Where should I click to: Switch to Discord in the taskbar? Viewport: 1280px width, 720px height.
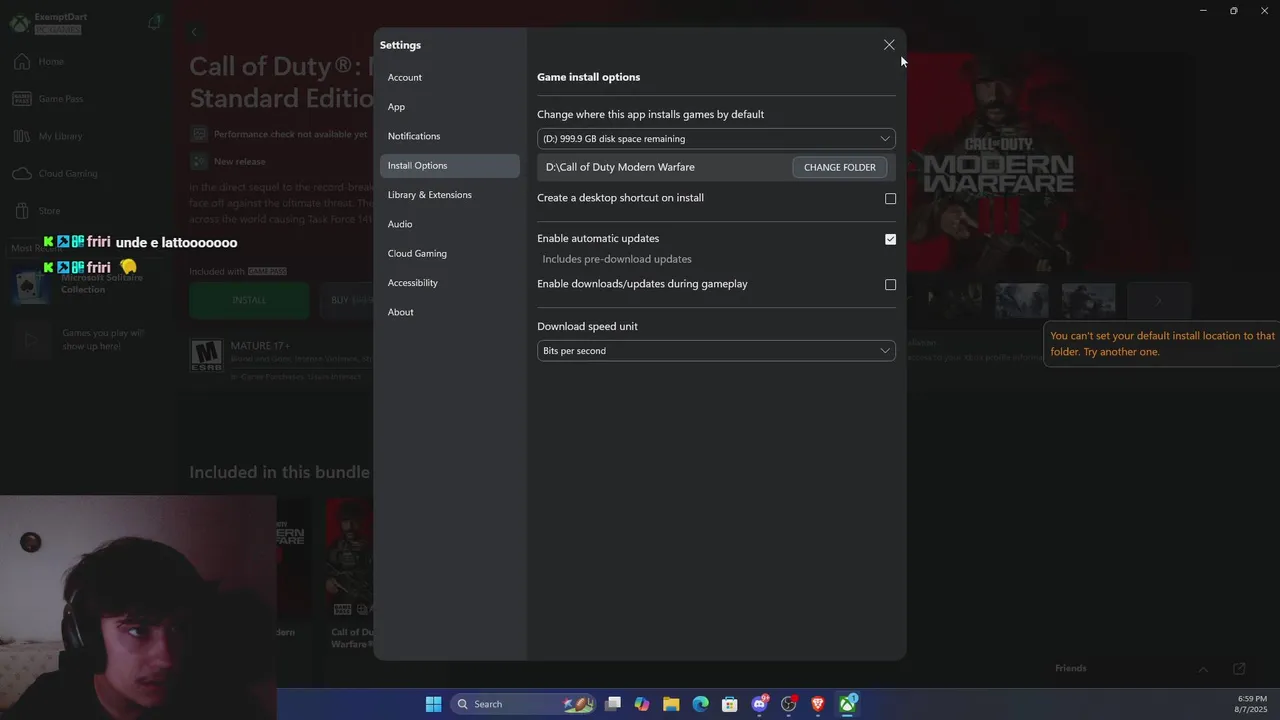coord(760,704)
